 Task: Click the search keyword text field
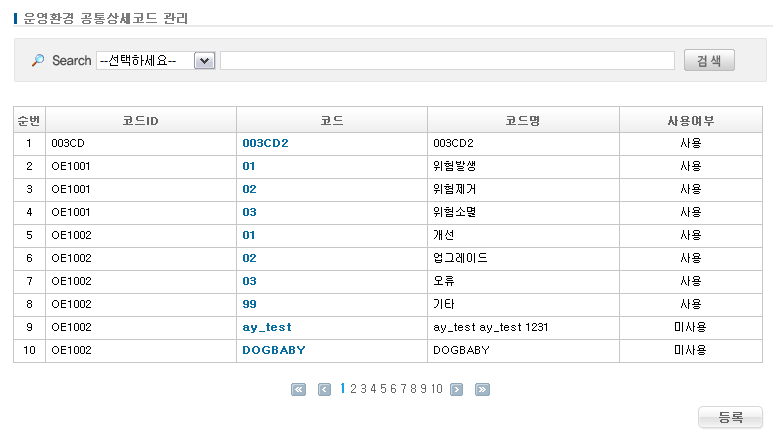pyautogui.click(x=447, y=61)
